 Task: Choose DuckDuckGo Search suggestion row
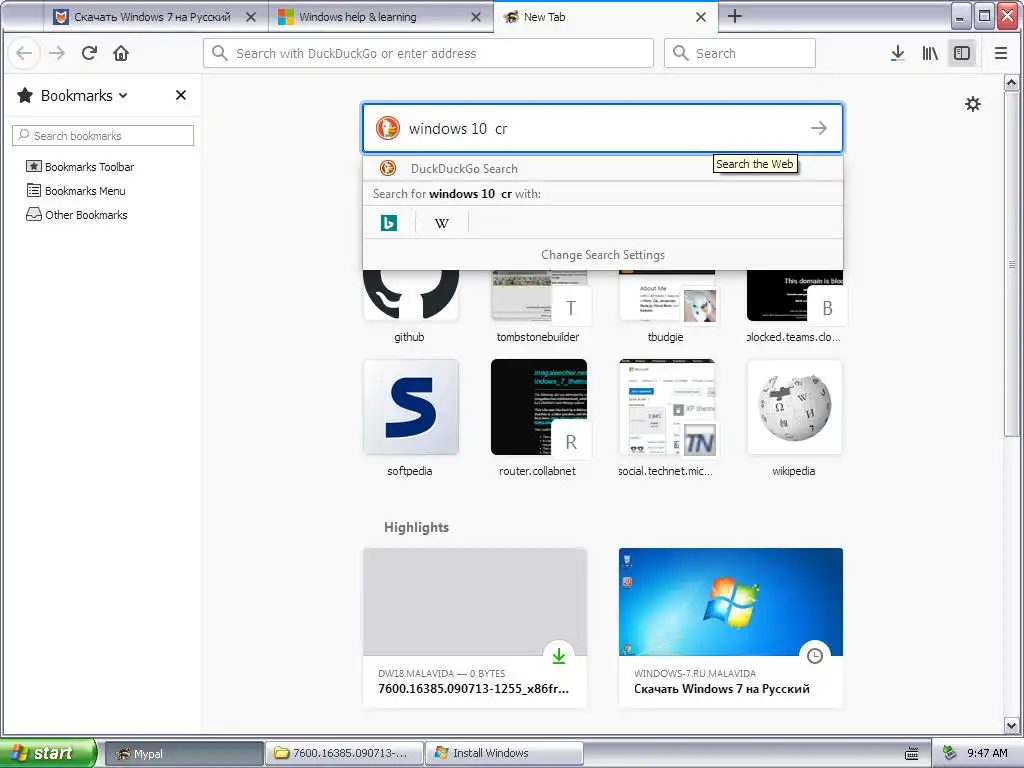pyautogui.click(x=603, y=168)
